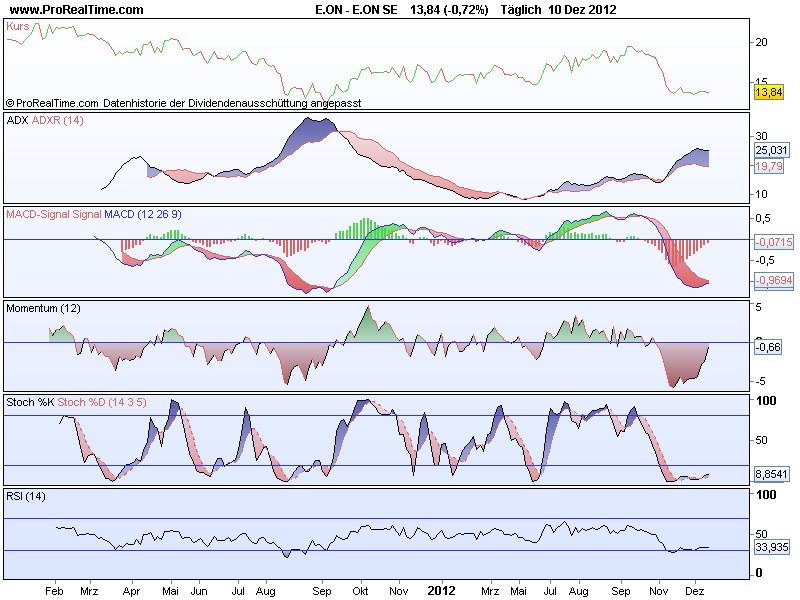Click the Okt marker on time axis
This screenshot has width=800, height=600.
[x=360, y=591]
